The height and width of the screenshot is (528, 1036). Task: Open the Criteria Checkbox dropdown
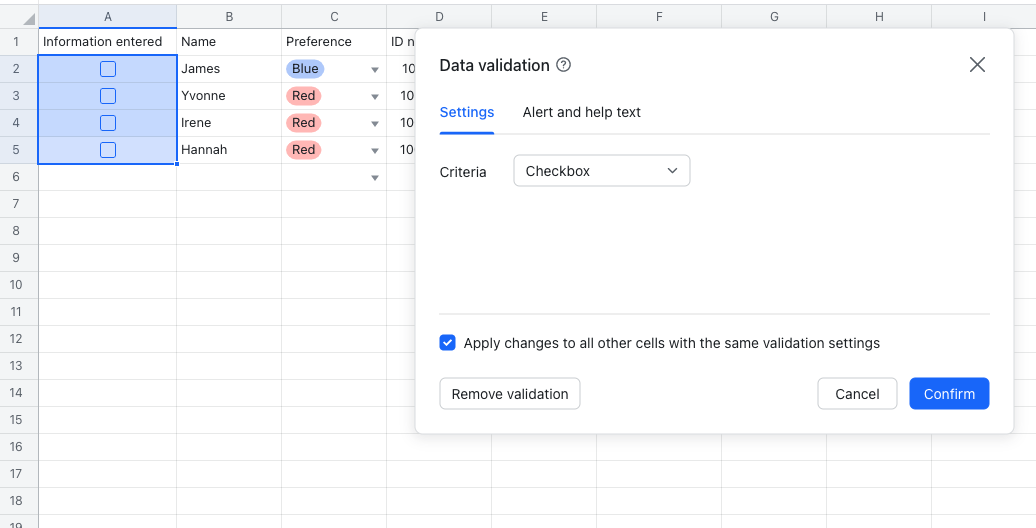[601, 171]
